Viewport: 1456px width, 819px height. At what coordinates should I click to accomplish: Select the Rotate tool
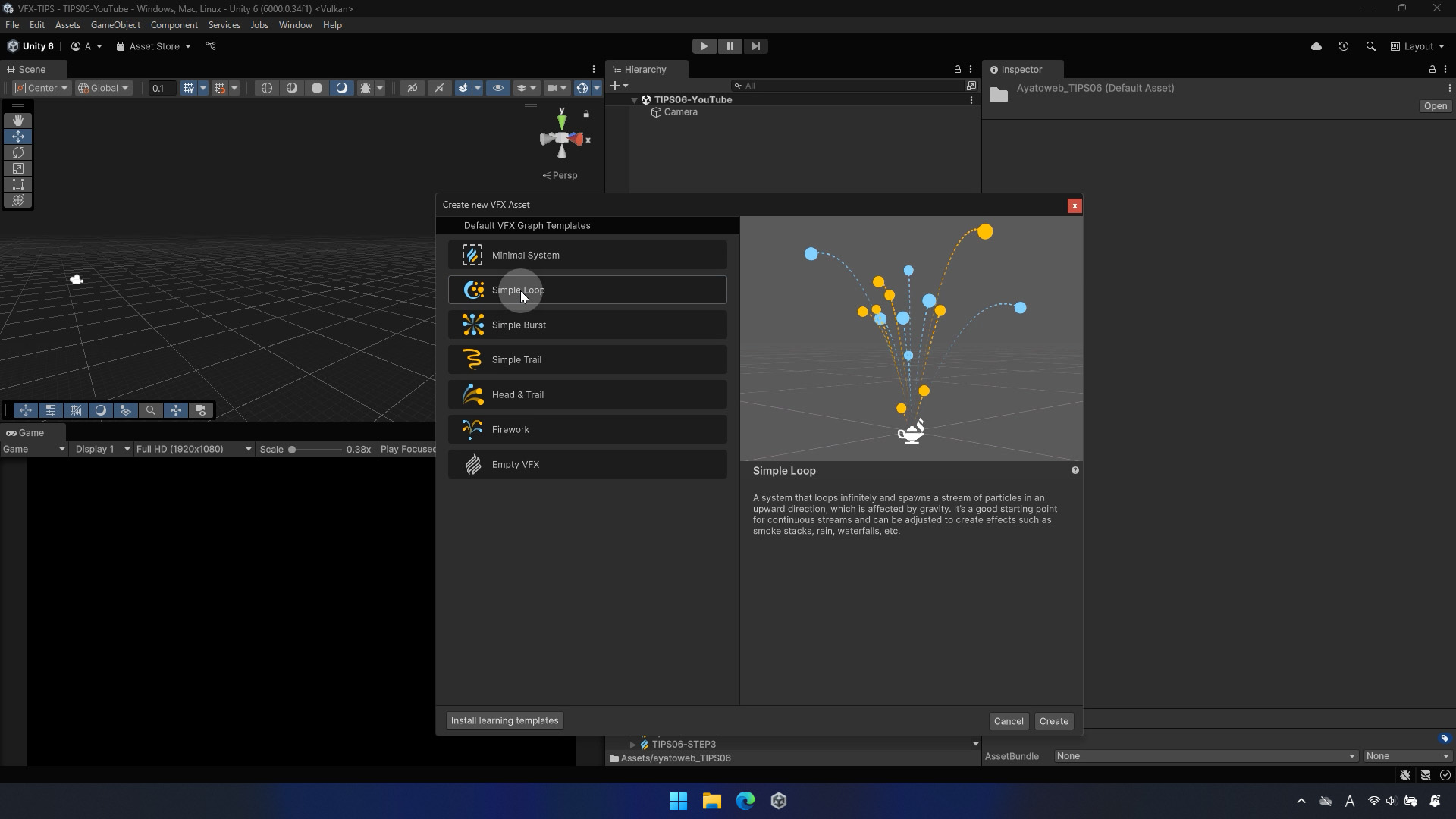click(18, 152)
